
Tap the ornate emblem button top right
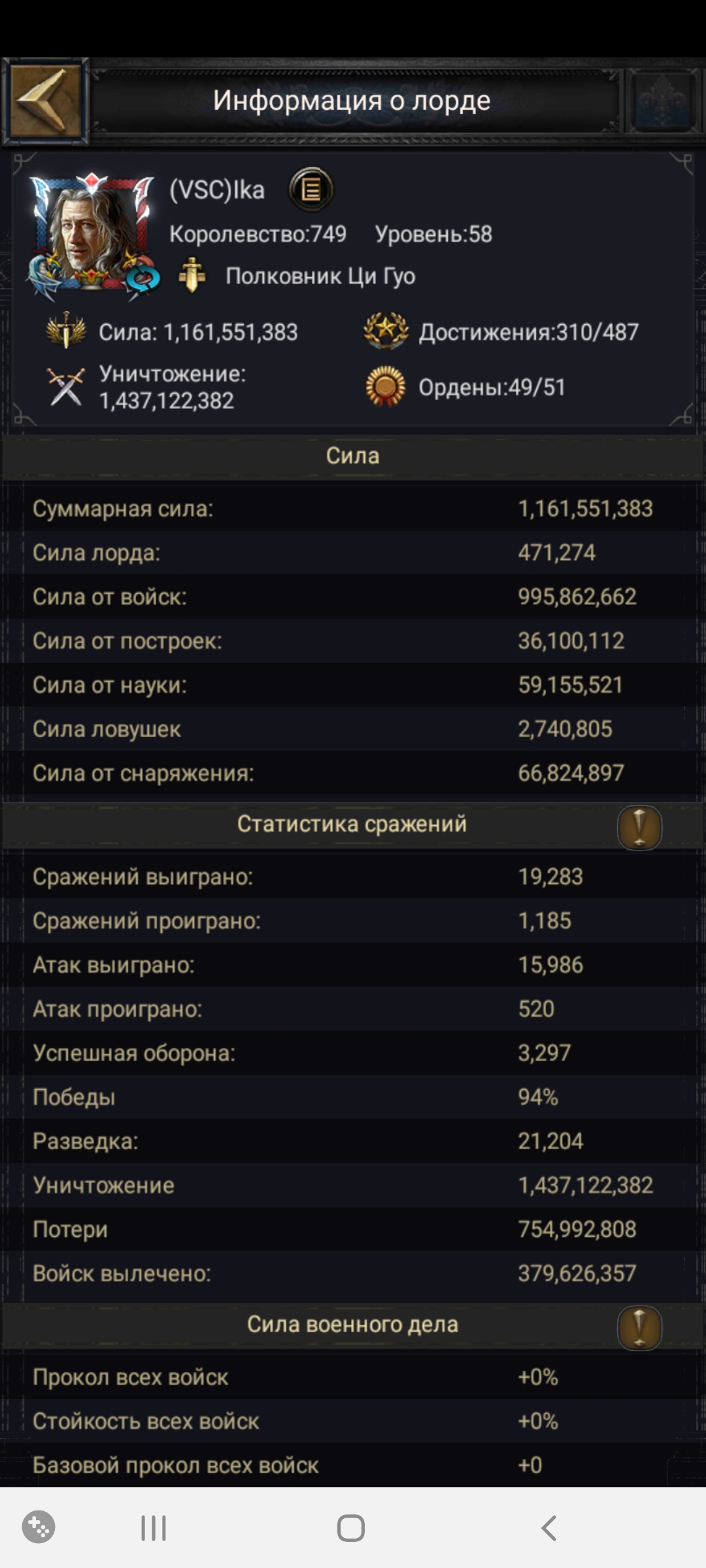[x=664, y=101]
